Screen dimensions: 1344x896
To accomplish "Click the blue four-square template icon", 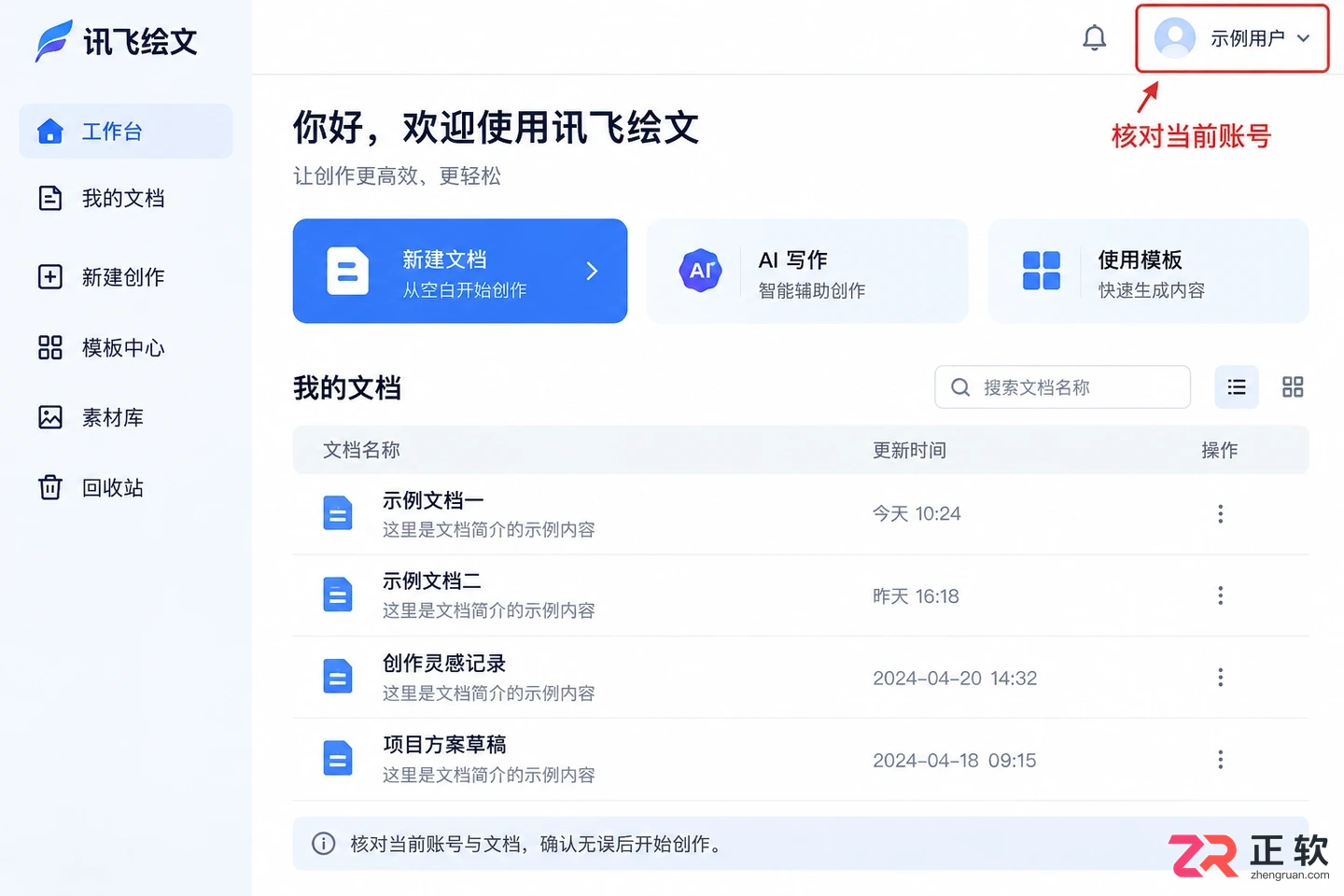I will (x=1042, y=271).
